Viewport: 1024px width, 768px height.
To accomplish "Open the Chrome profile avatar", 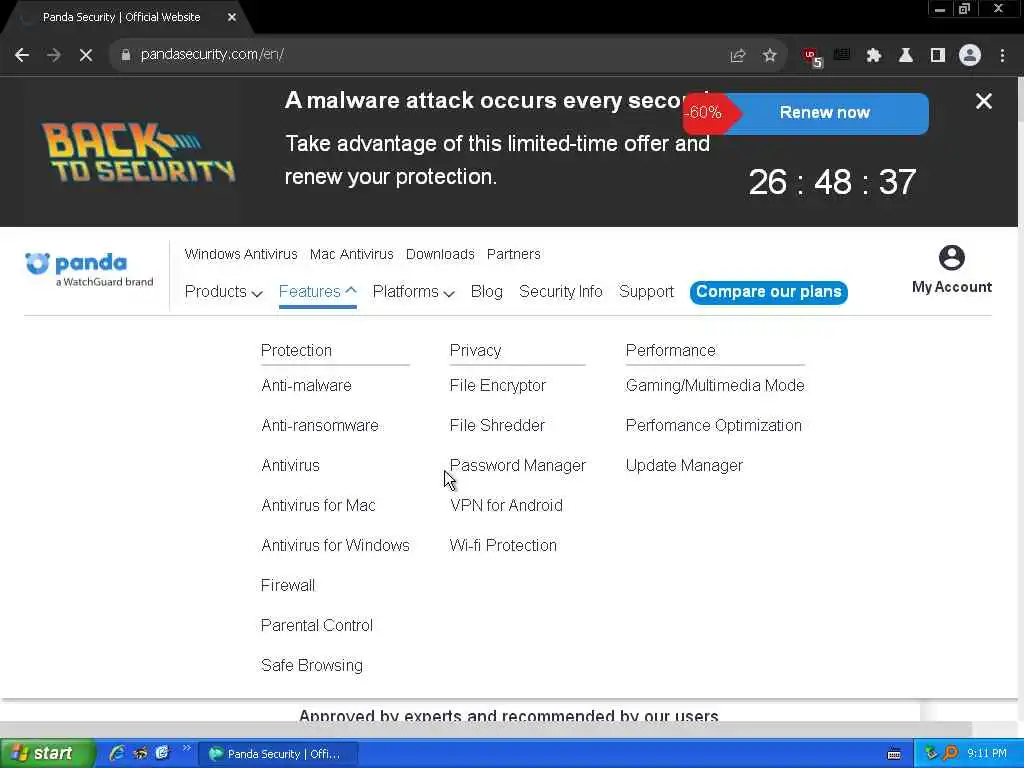I will point(970,56).
